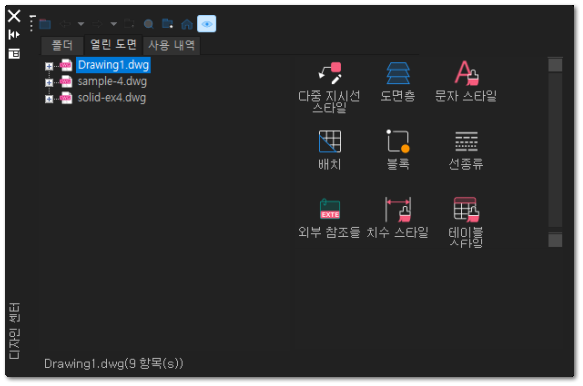The height and width of the screenshot is (386, 583).
Task: Click the scrollbar up button
Action: 555,65
